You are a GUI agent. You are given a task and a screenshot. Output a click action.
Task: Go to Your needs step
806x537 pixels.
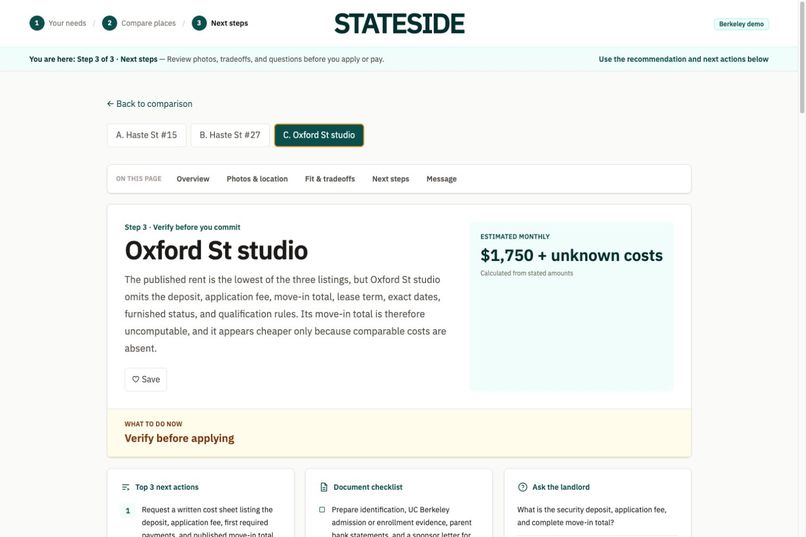point(67,23)
